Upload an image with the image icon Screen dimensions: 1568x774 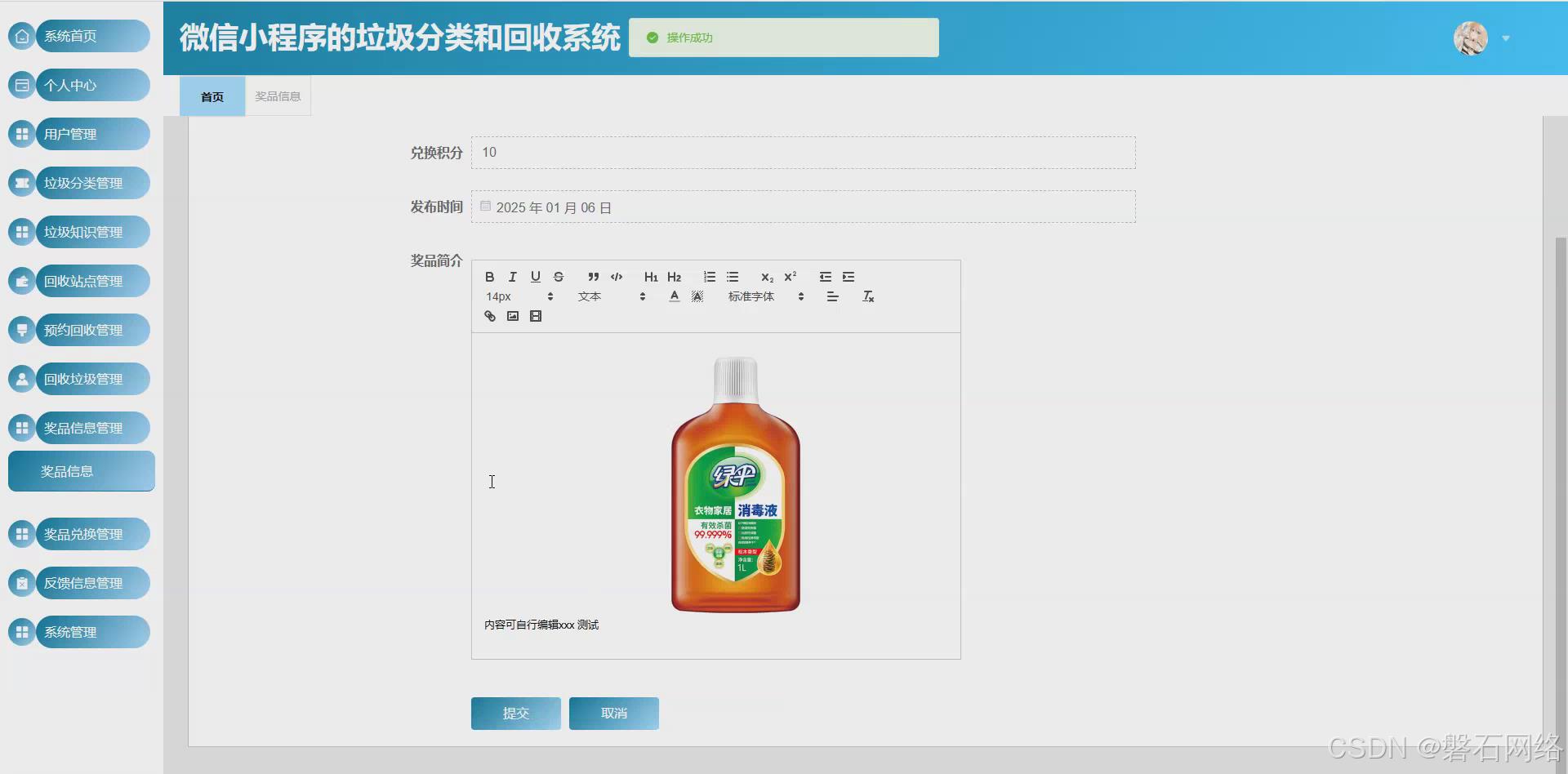[512, 316]
